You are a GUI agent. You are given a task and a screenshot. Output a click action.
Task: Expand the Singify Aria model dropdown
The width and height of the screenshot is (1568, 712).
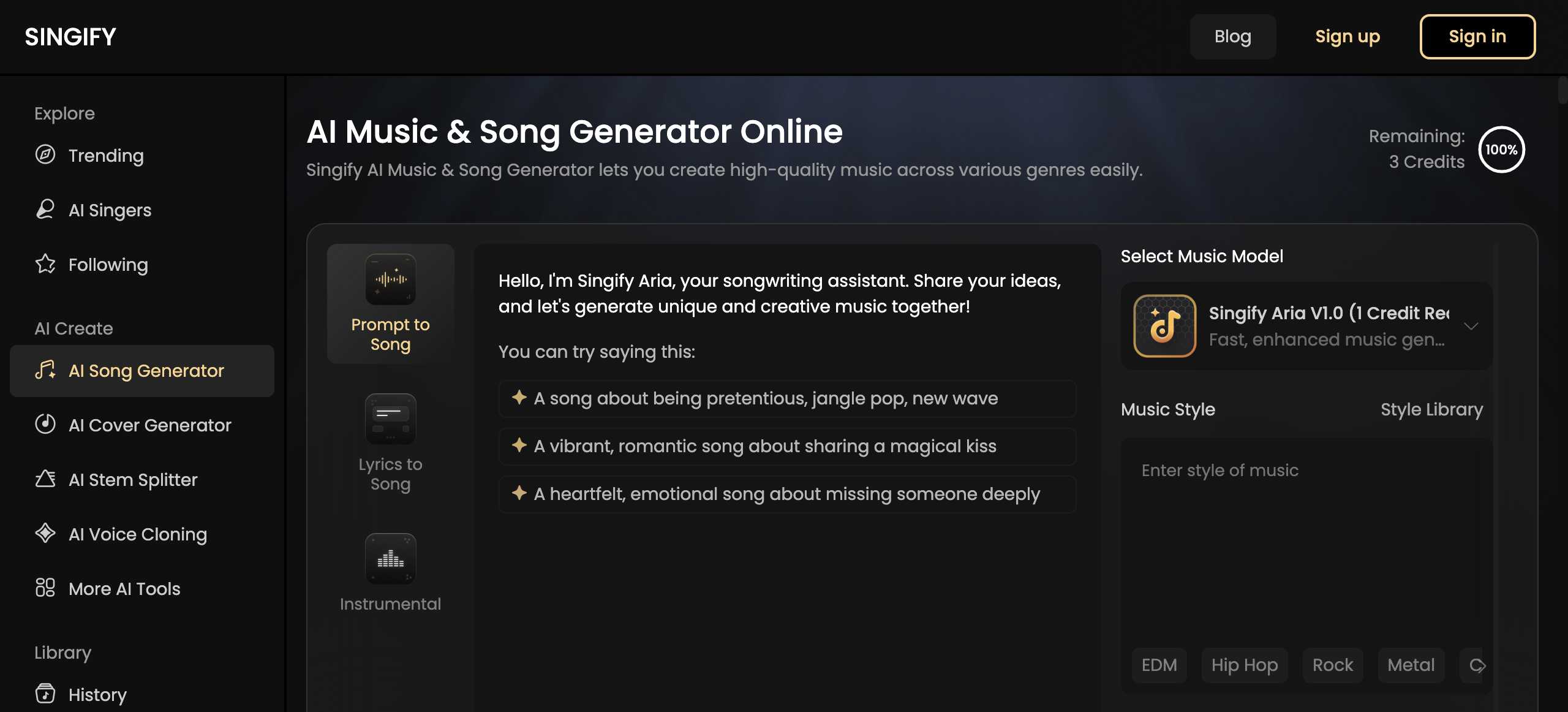click(x=1471, y=326)
